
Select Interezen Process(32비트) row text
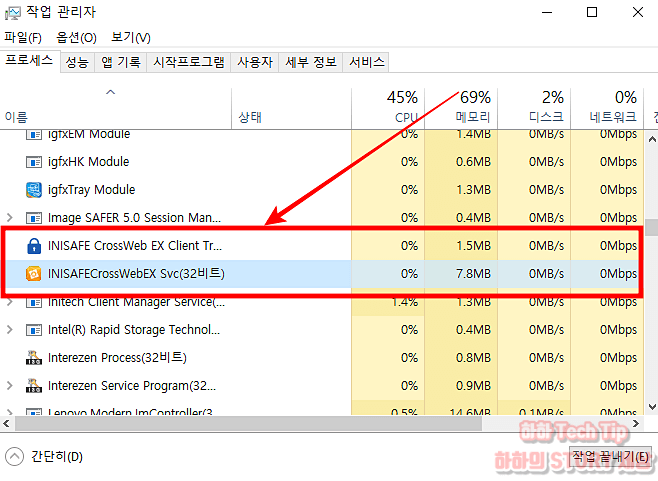(117, 358)
